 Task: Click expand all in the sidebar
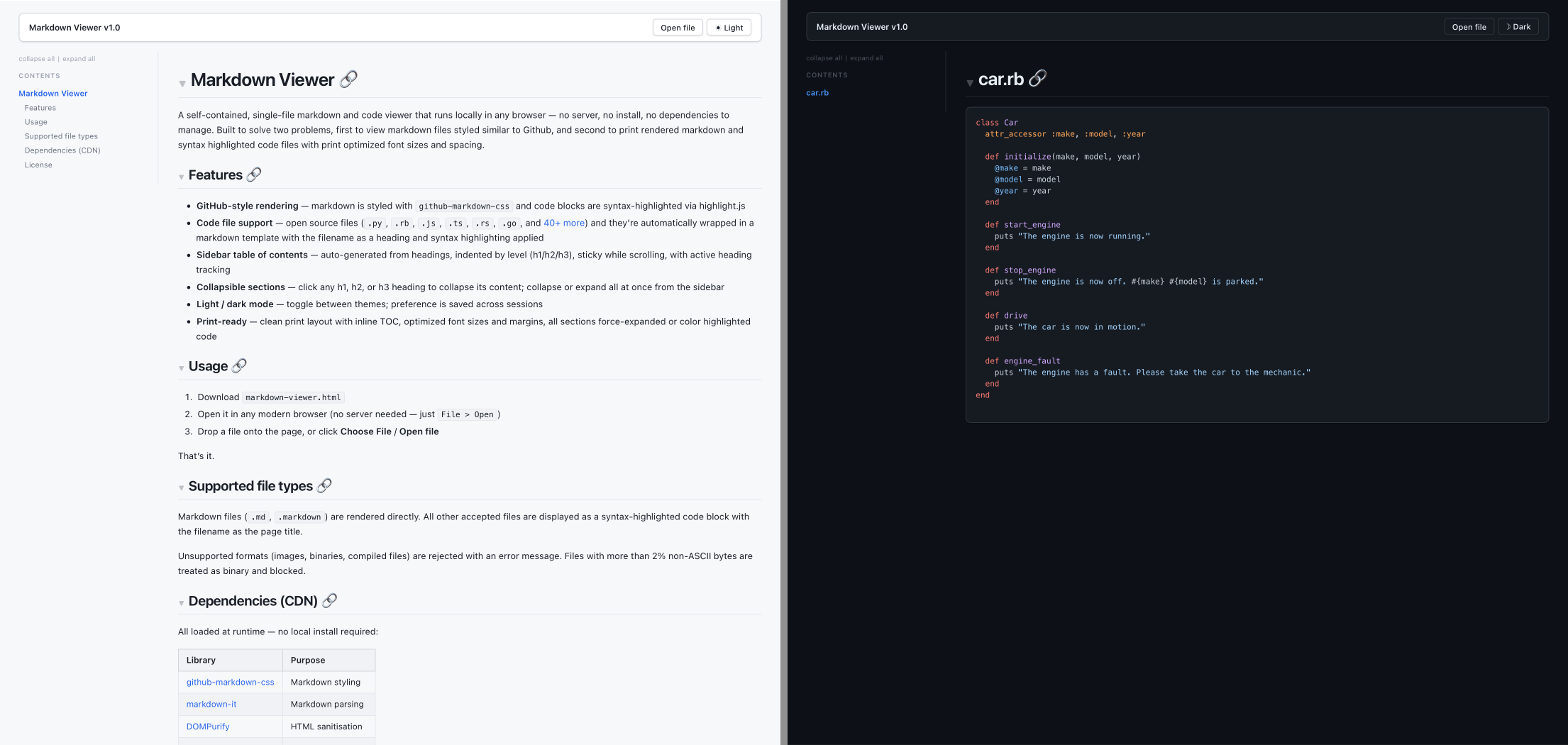(x=79, y=59)
